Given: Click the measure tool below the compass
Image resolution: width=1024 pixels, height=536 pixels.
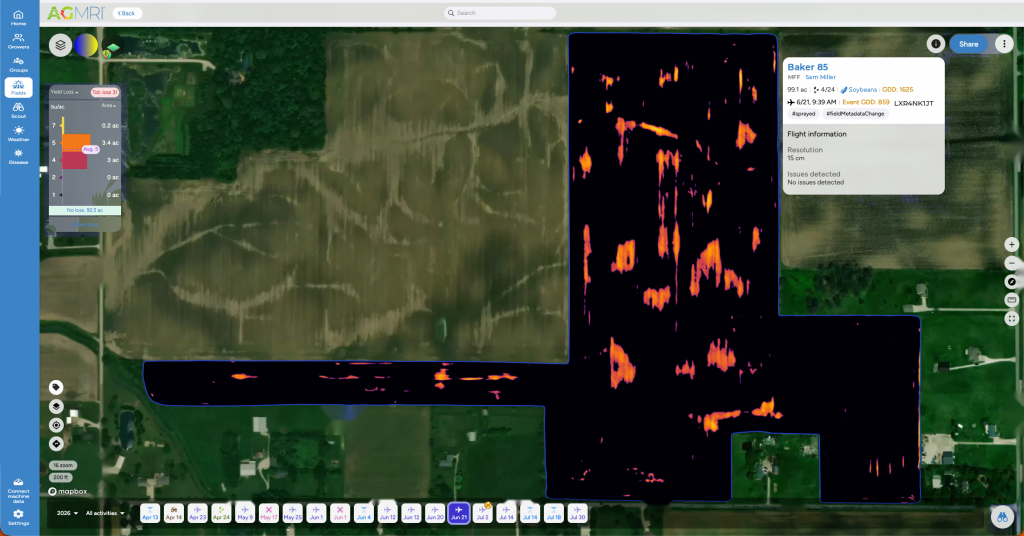Looking at the screenshot, I should [1012, 300].
